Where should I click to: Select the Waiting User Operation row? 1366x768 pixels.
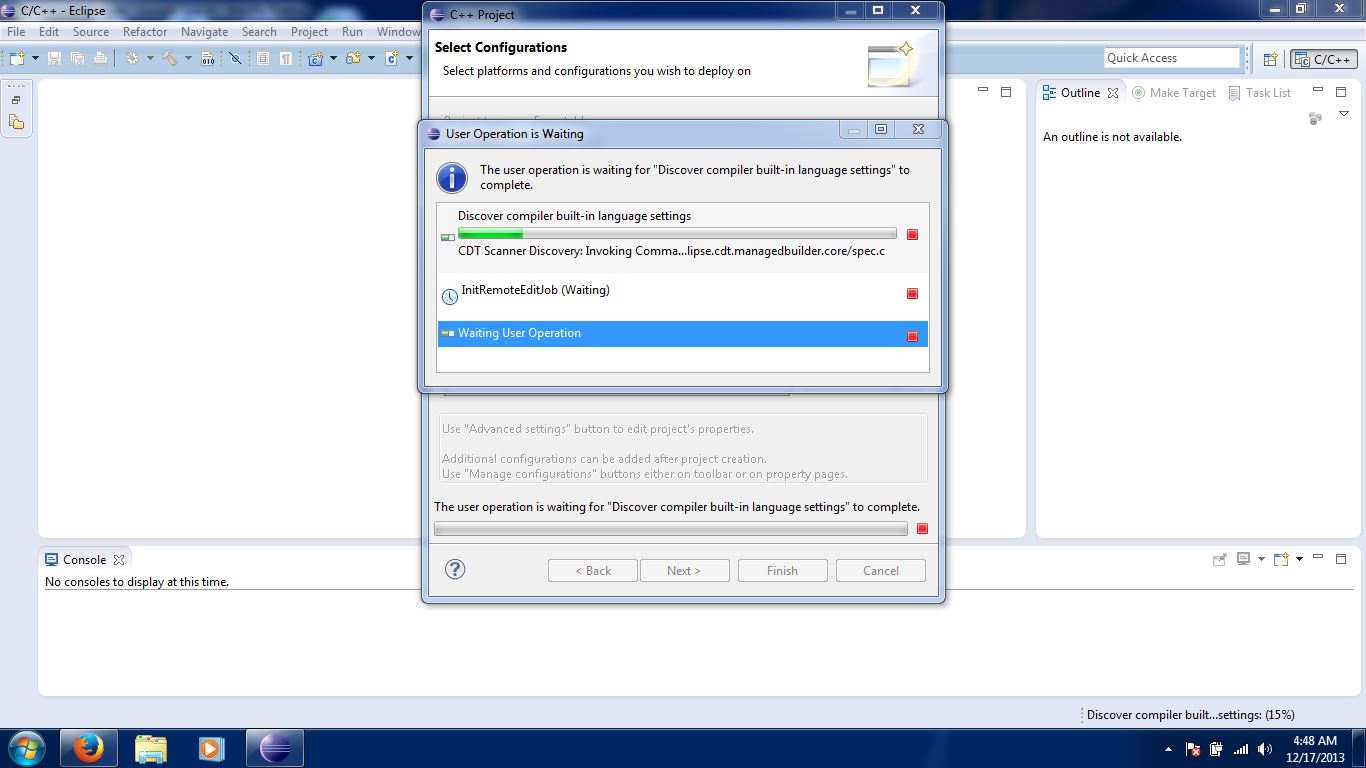pyautogui.click(x=683, y=334)
